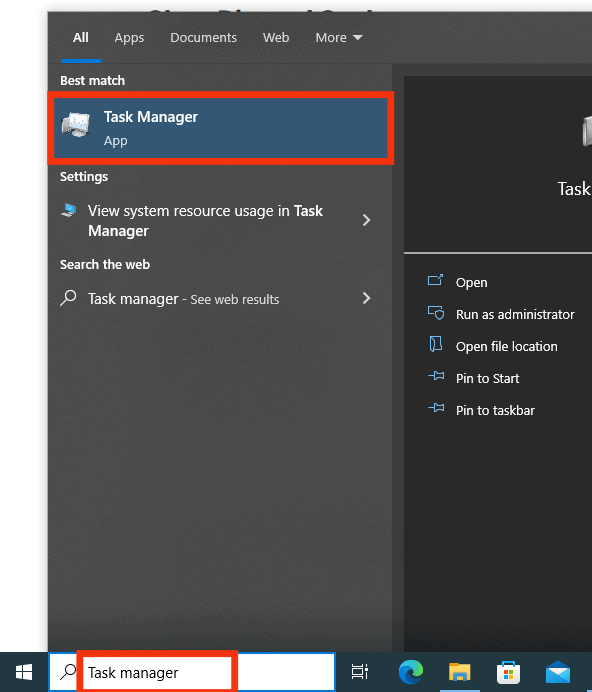Click the Pin to taskbar pin icon
Image resolution: width=592 pixels, height=692 pixels.
coord(436,407)
